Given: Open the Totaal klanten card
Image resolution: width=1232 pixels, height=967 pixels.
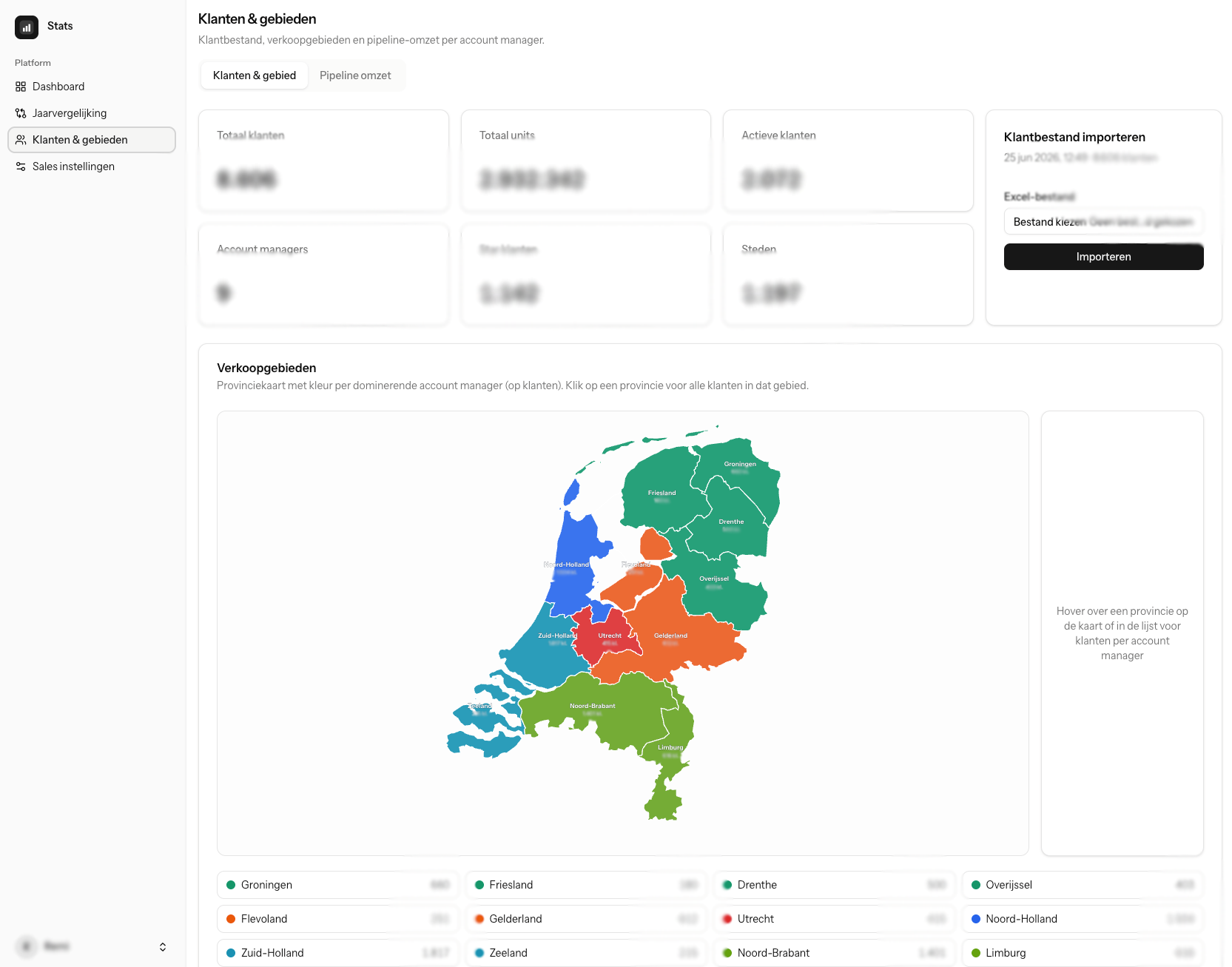Looking at the screenshot, I should coord(323,161).
